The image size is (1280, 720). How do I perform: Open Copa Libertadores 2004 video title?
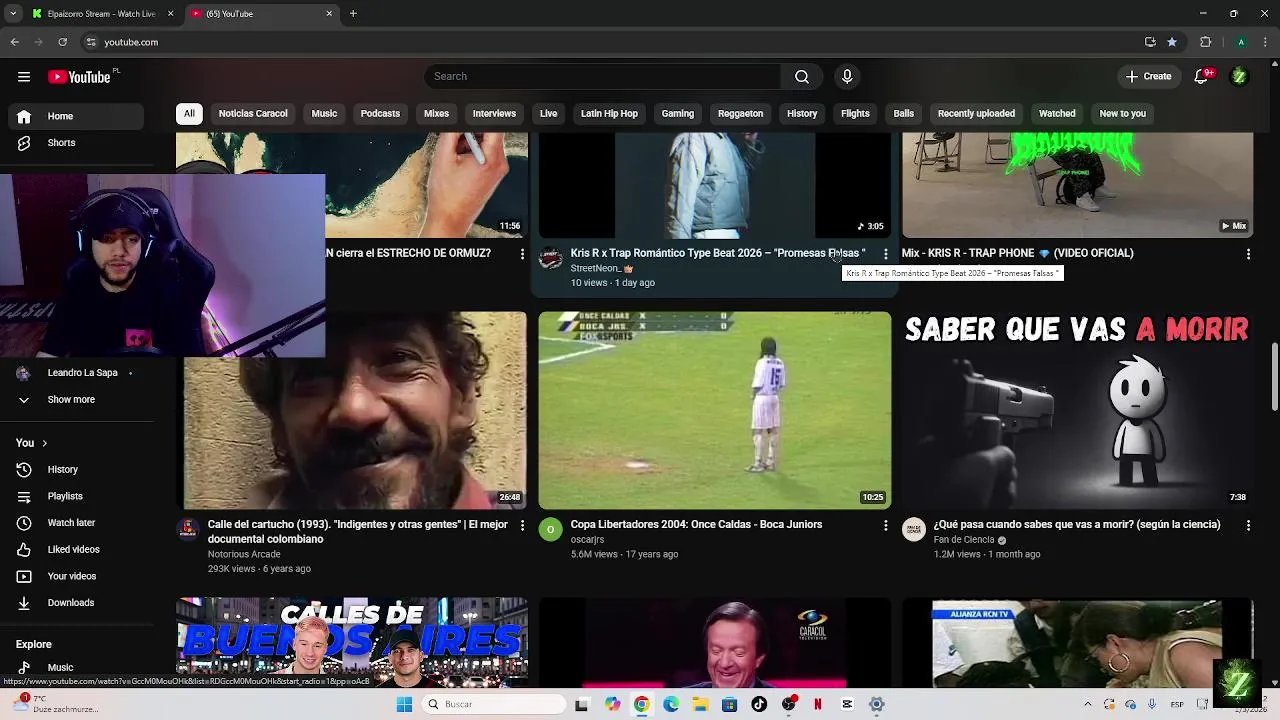click(x=696, y=525)
